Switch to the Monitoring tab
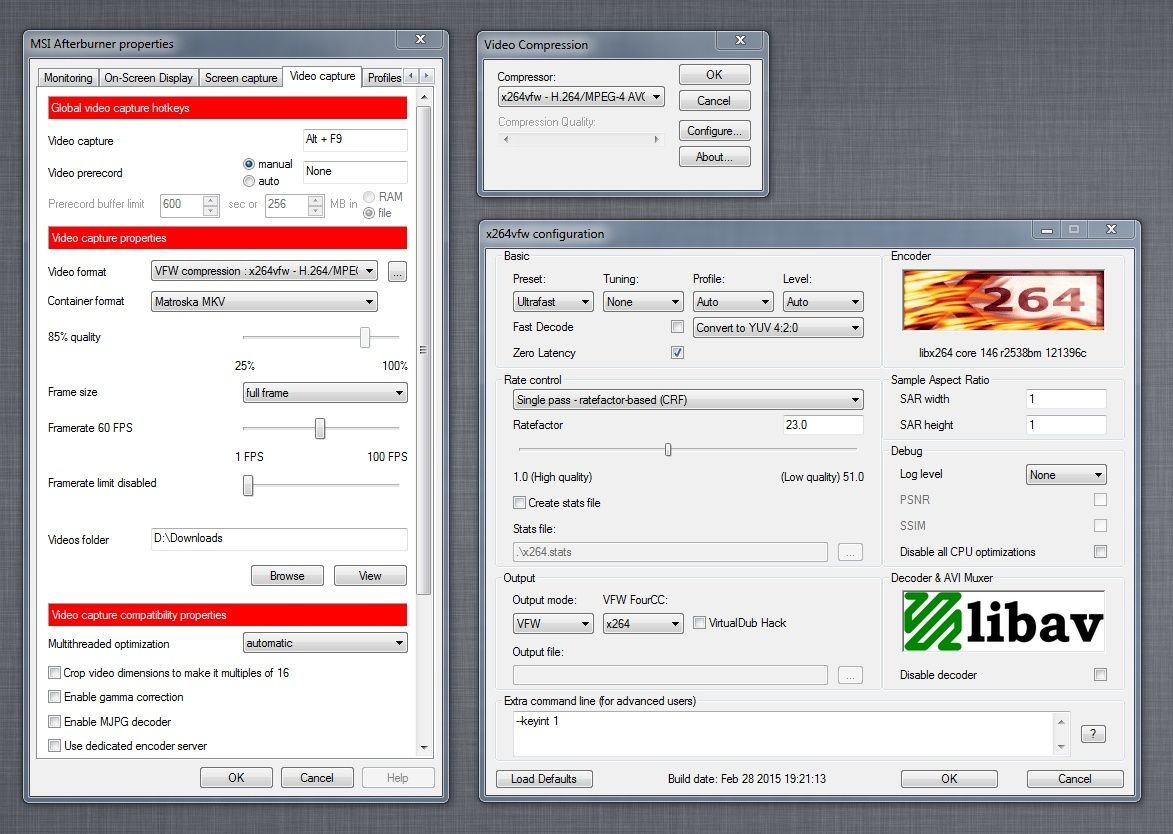This screenshot has width=1173, height=834. 68,78
